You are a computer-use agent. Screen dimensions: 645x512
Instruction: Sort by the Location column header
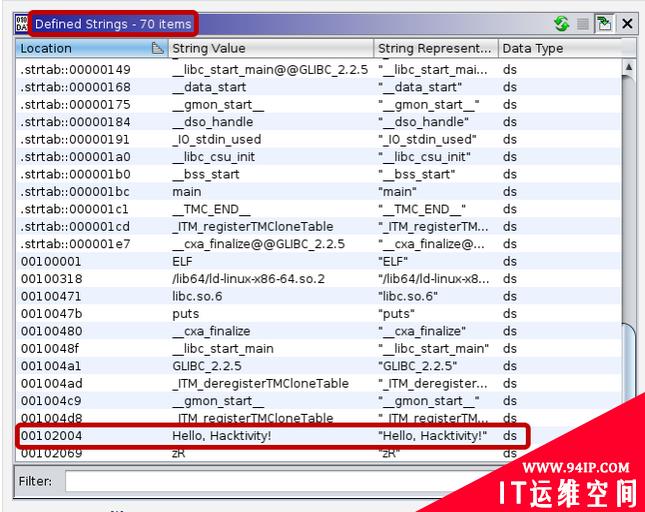(x=92, y=49)
